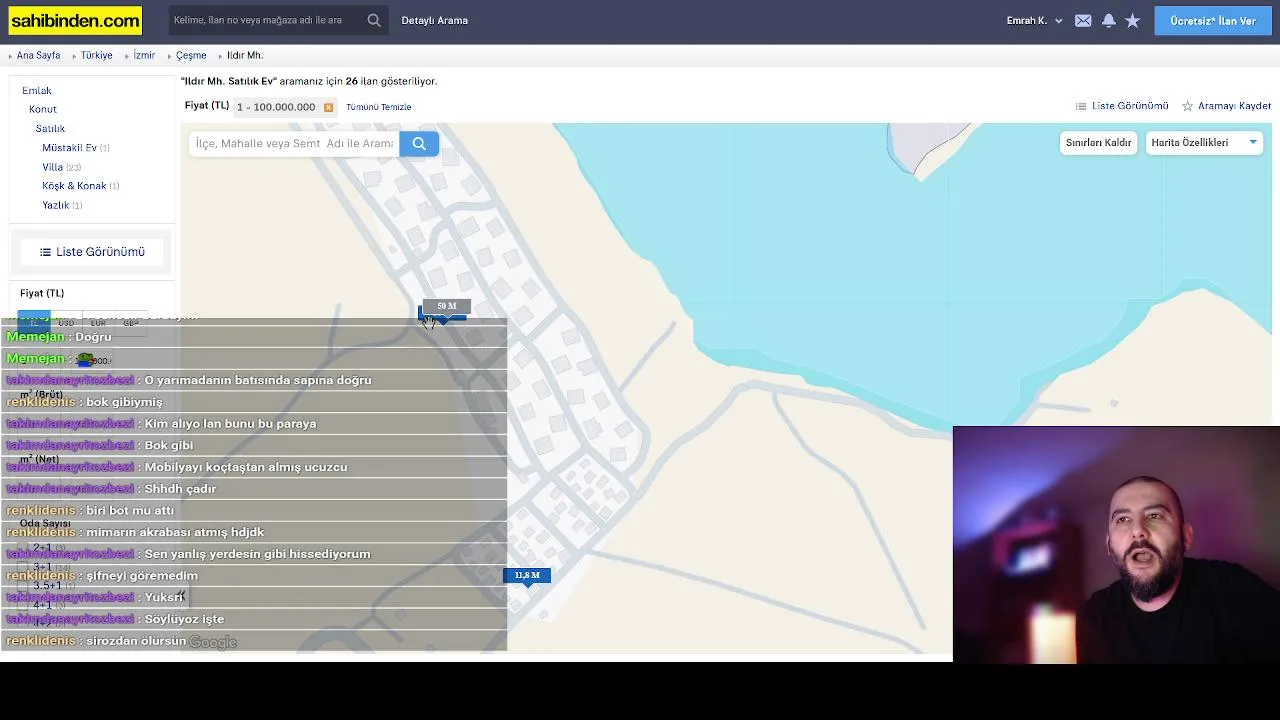Image resolution: width=1280 pixels, height=720 pixels.
Task: Click the Ildır Mh. breadcrumb text
Action: point(245,56)
